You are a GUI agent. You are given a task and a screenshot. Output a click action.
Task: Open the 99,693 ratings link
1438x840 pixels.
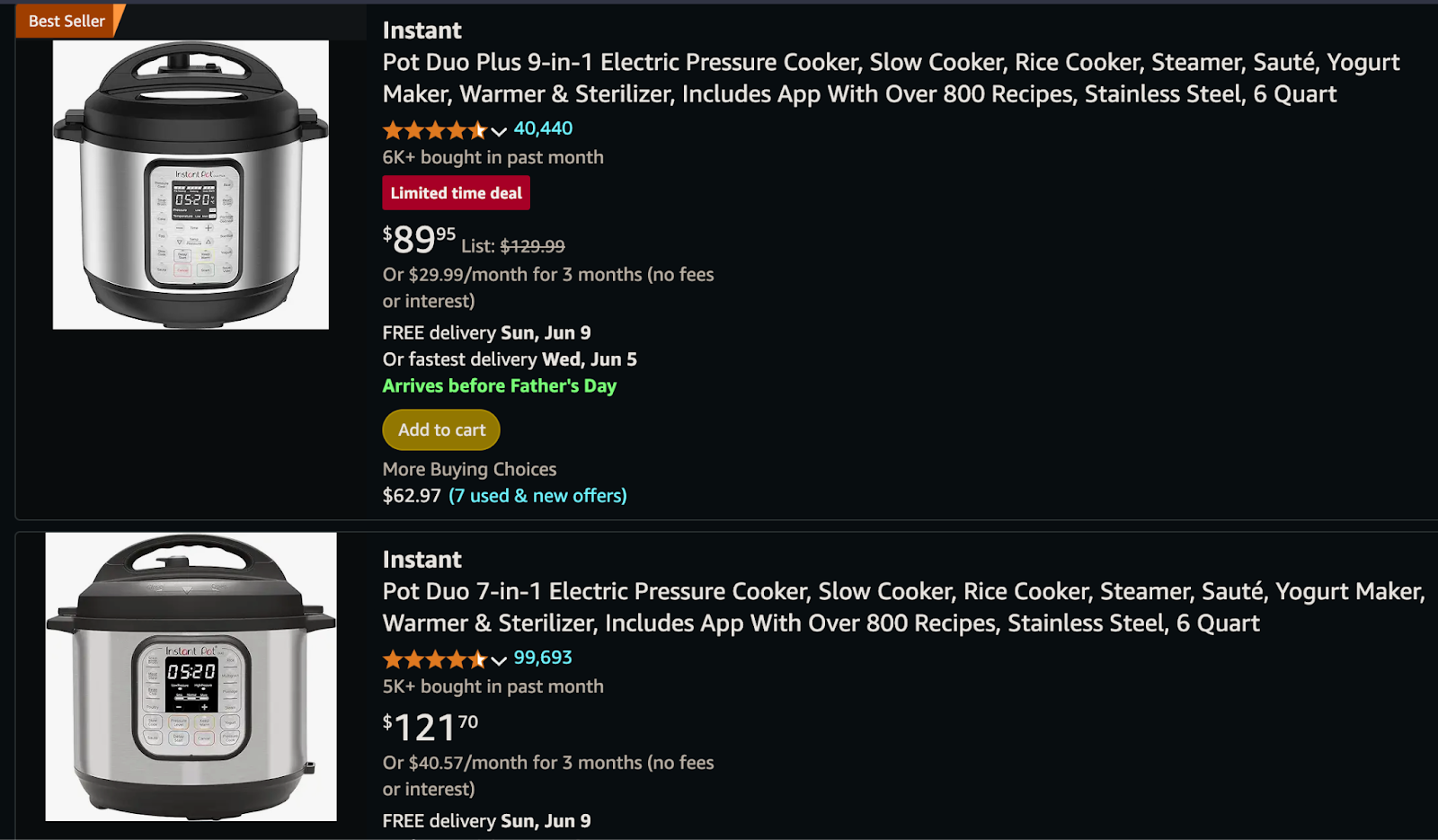pos(542,658)
